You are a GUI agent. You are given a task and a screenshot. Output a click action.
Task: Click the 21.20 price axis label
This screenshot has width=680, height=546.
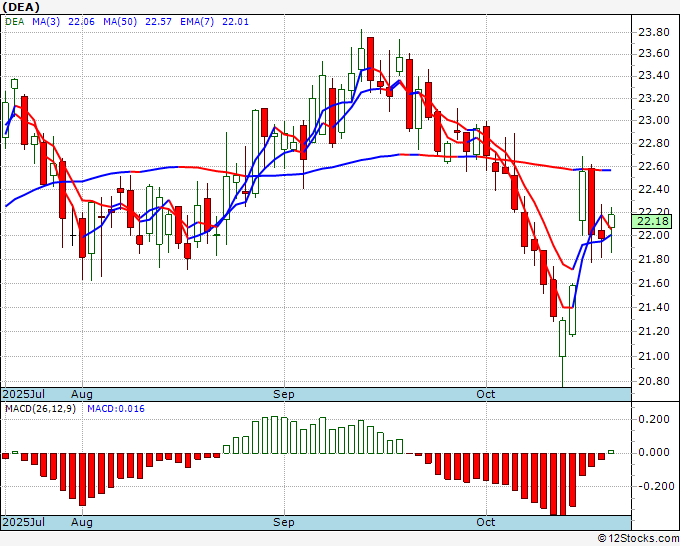pyautogui.click(x=653, y=331)
